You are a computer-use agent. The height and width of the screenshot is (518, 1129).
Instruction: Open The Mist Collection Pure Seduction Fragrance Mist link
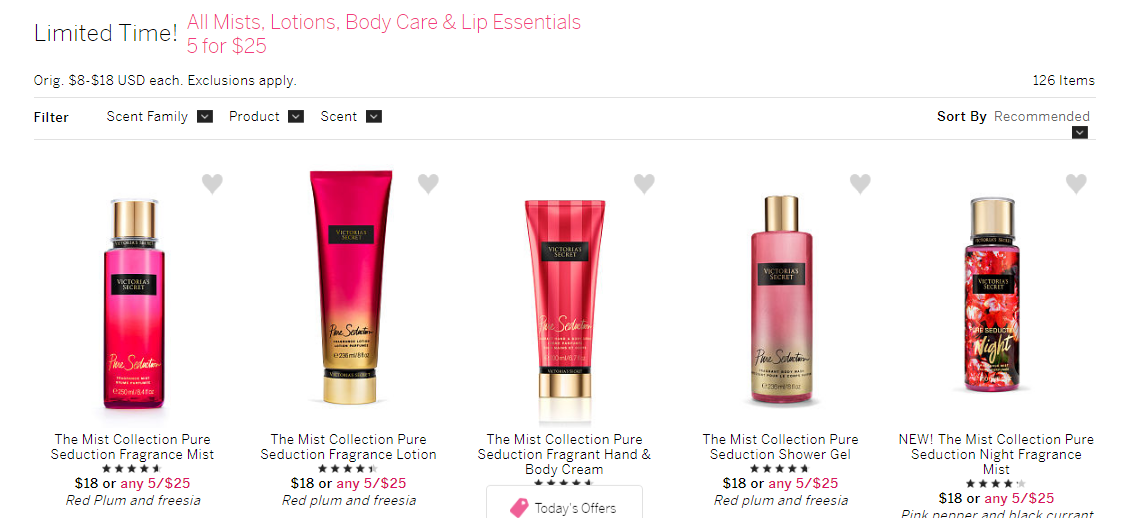[132, 447]
